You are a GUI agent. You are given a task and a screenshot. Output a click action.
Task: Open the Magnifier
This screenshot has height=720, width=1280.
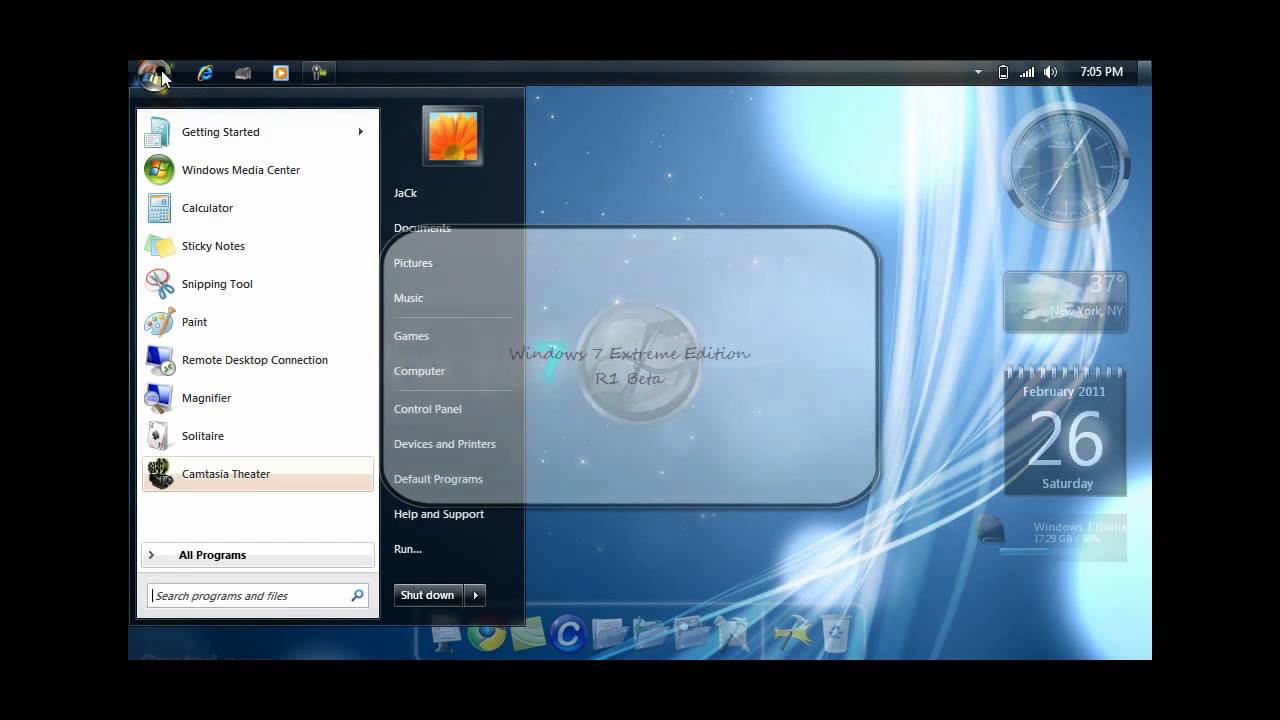(x=258, y=398)
